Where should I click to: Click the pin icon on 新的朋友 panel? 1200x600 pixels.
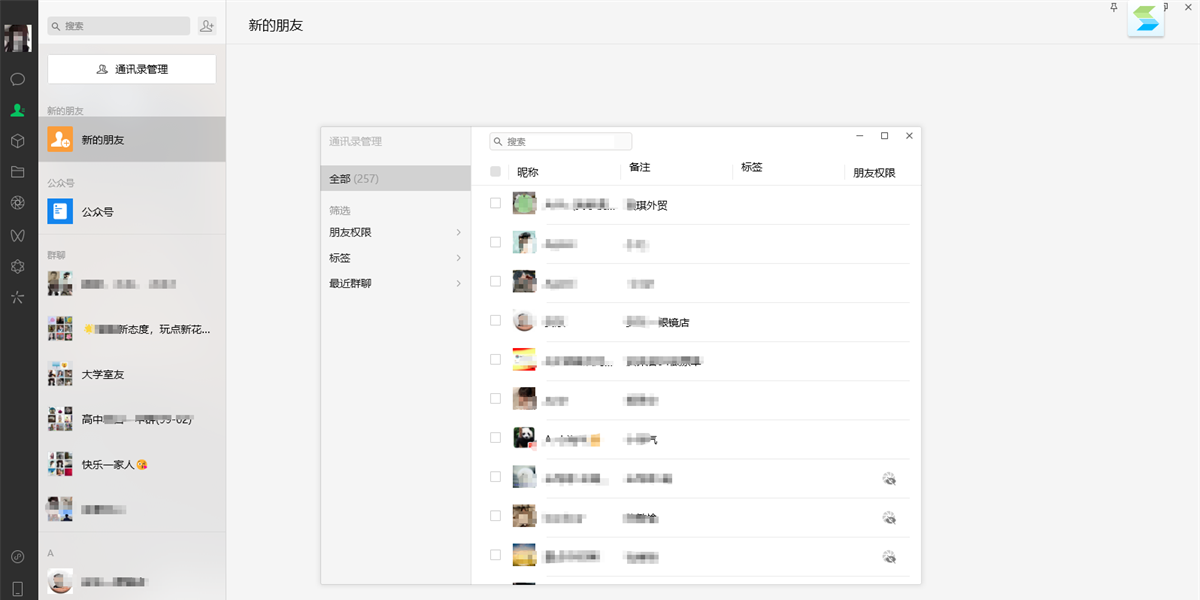pyautogui.click(x=1114, y=8)
